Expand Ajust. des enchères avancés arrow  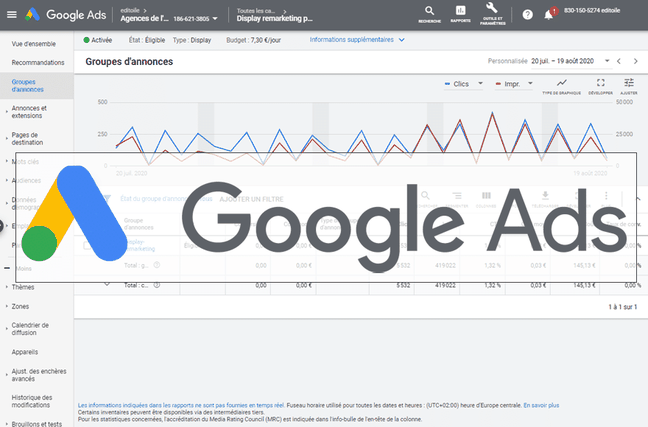7,375
